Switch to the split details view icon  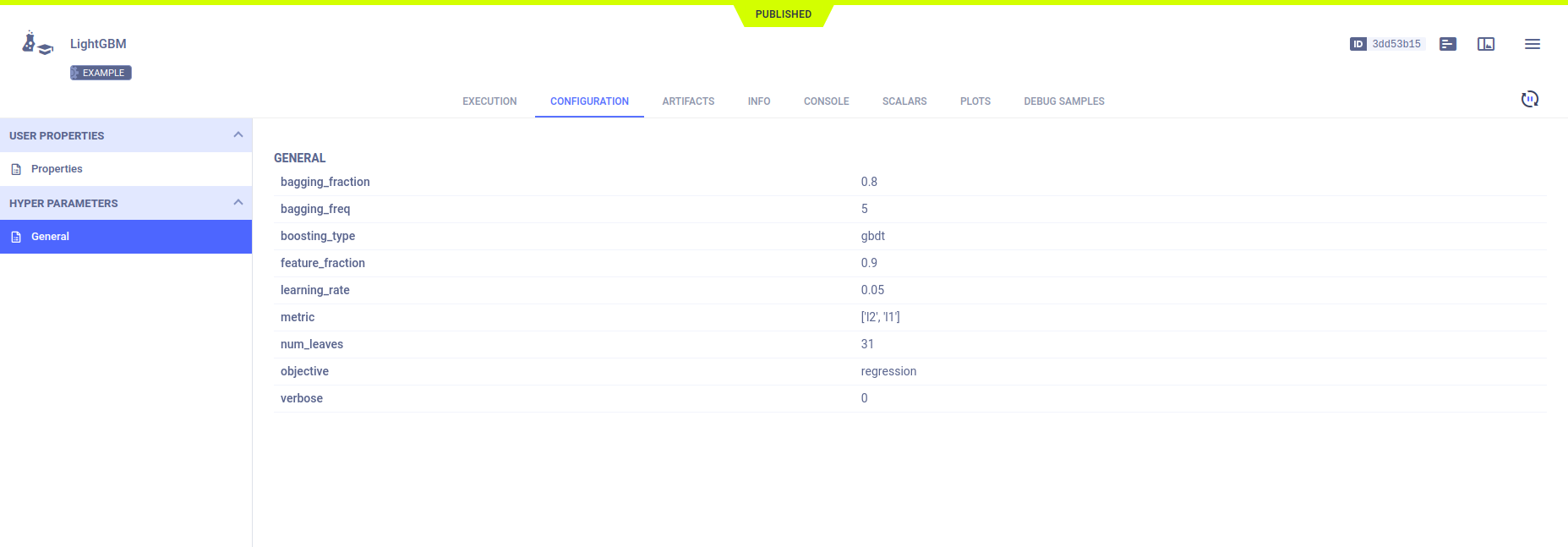pyautogui.click(x=1485, y=44)
